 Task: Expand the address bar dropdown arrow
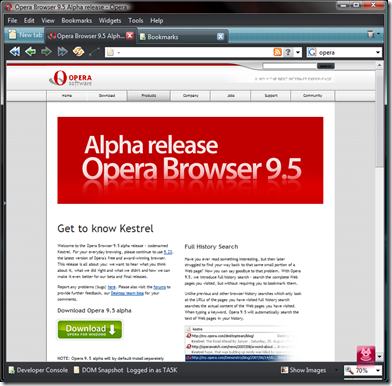point(298,52)
